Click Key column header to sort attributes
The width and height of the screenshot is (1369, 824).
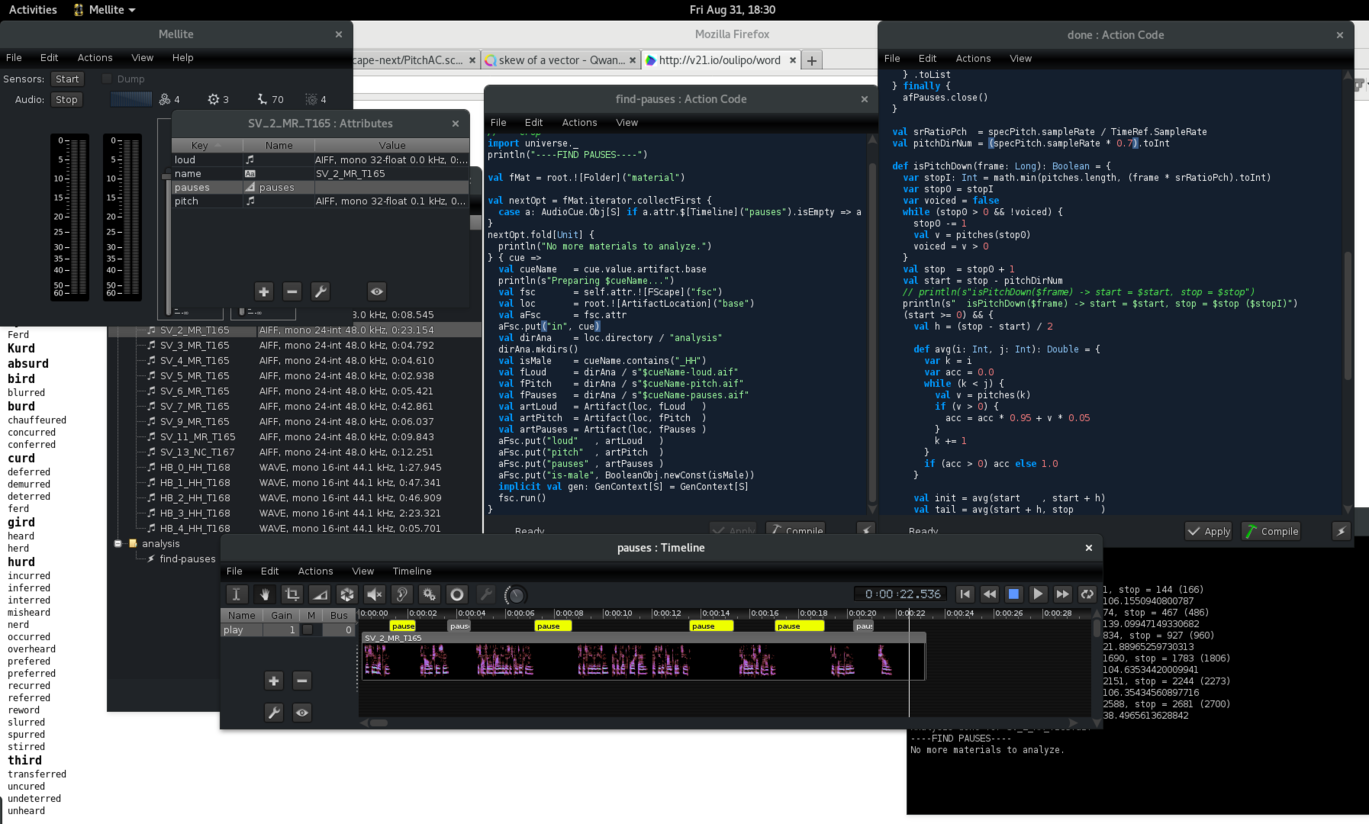199,145
